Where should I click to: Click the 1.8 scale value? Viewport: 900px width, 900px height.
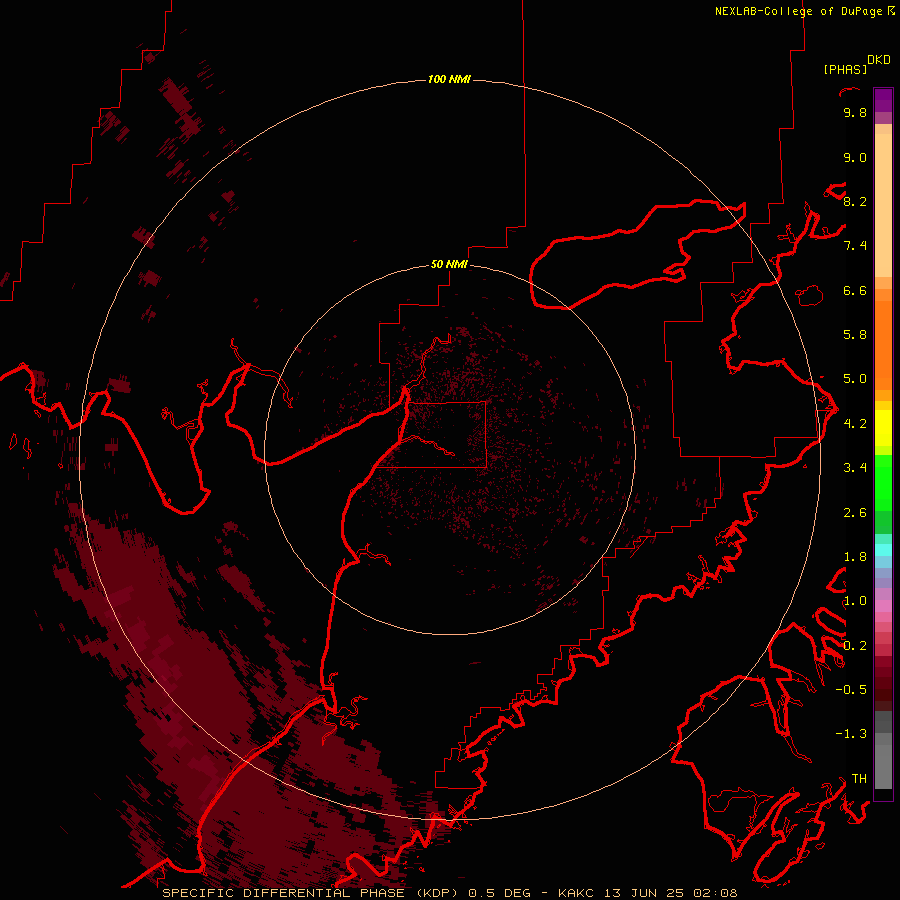pos(855,557)
